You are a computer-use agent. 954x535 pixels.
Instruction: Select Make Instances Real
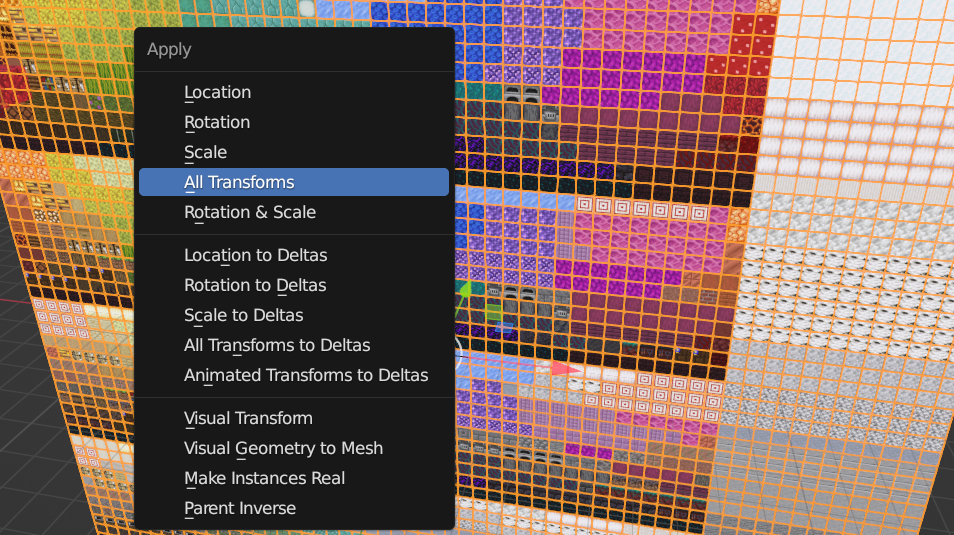click(294, 478)
